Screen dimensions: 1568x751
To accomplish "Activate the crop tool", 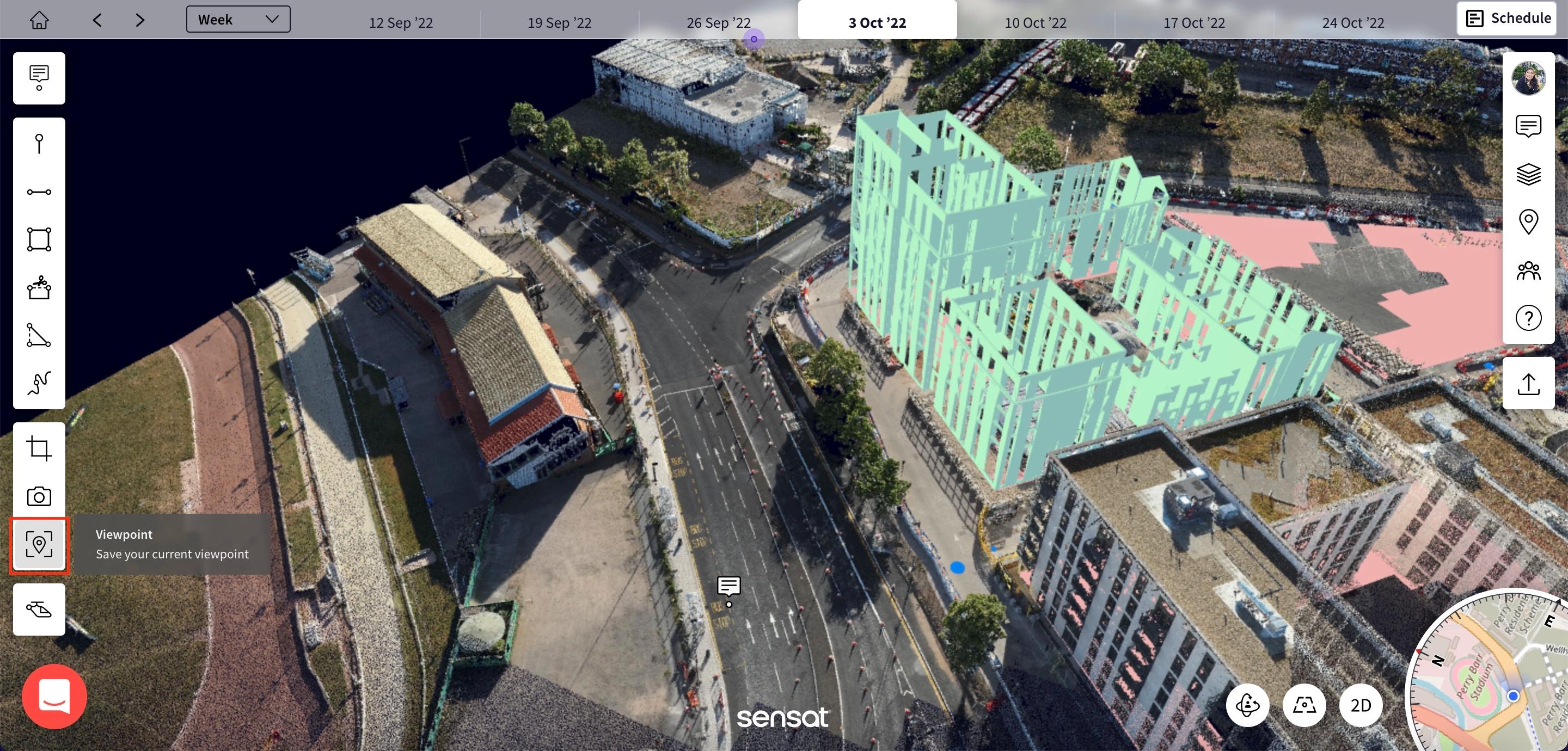I will click(x=39, y=448).
